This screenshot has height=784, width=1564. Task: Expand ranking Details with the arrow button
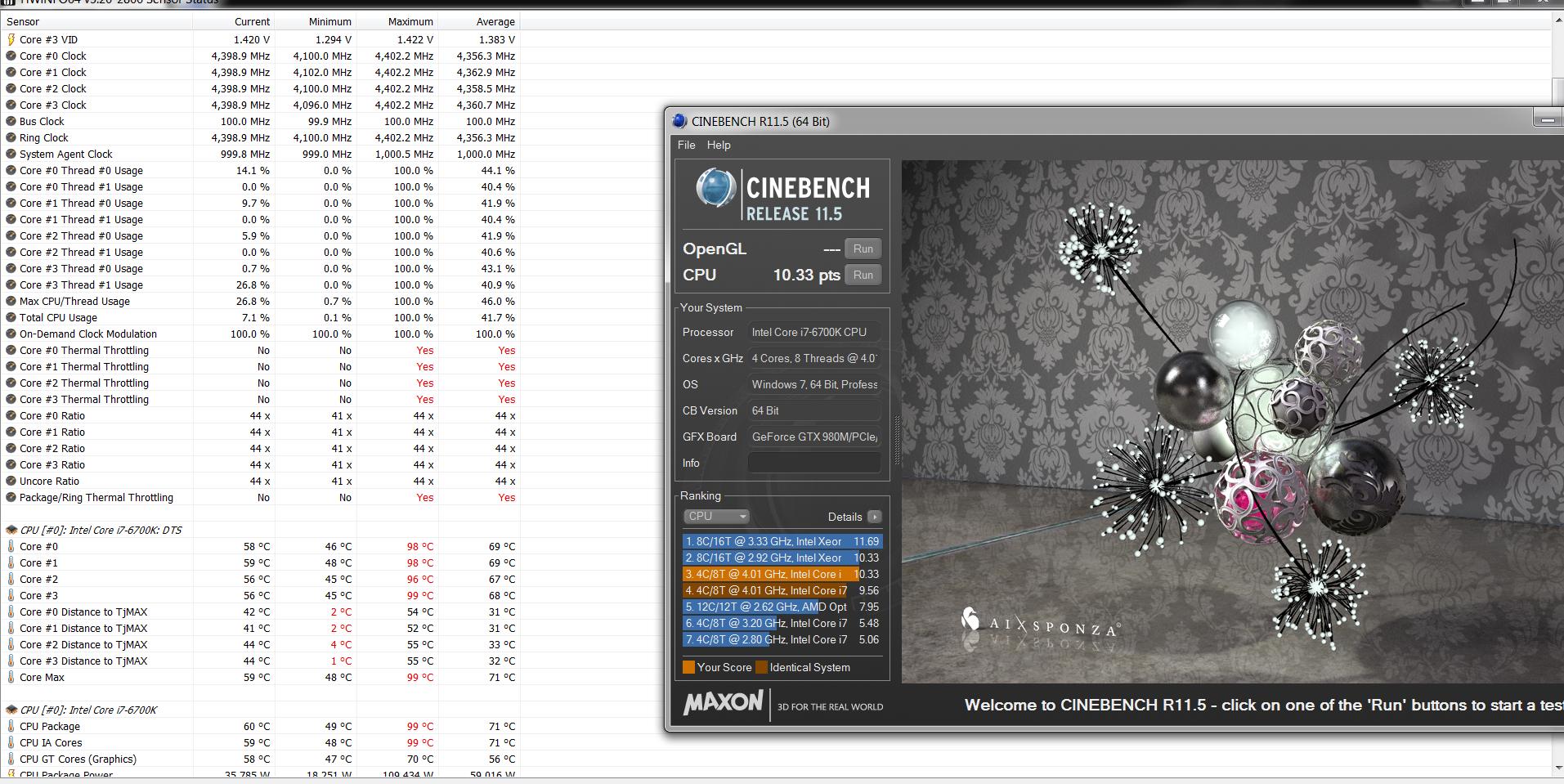tap(874, 517)
